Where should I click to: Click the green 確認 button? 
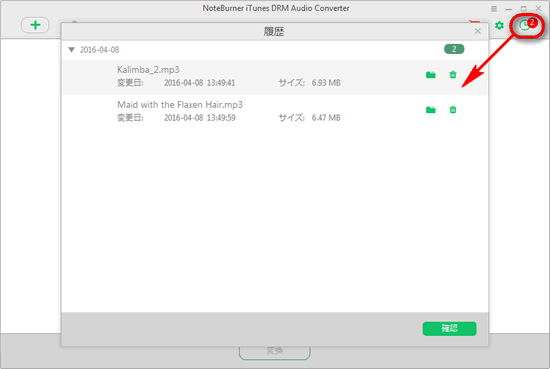[449, 329]
